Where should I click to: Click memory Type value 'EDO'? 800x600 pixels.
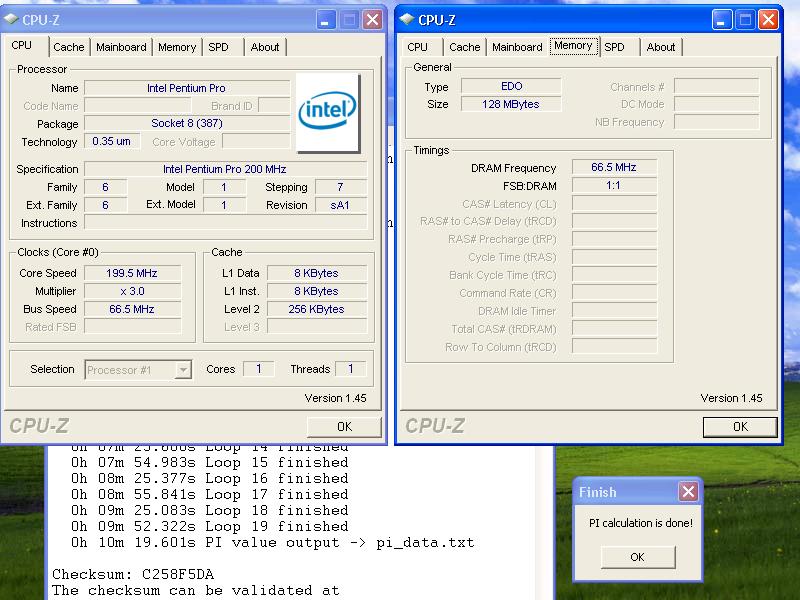click(511, 86)
